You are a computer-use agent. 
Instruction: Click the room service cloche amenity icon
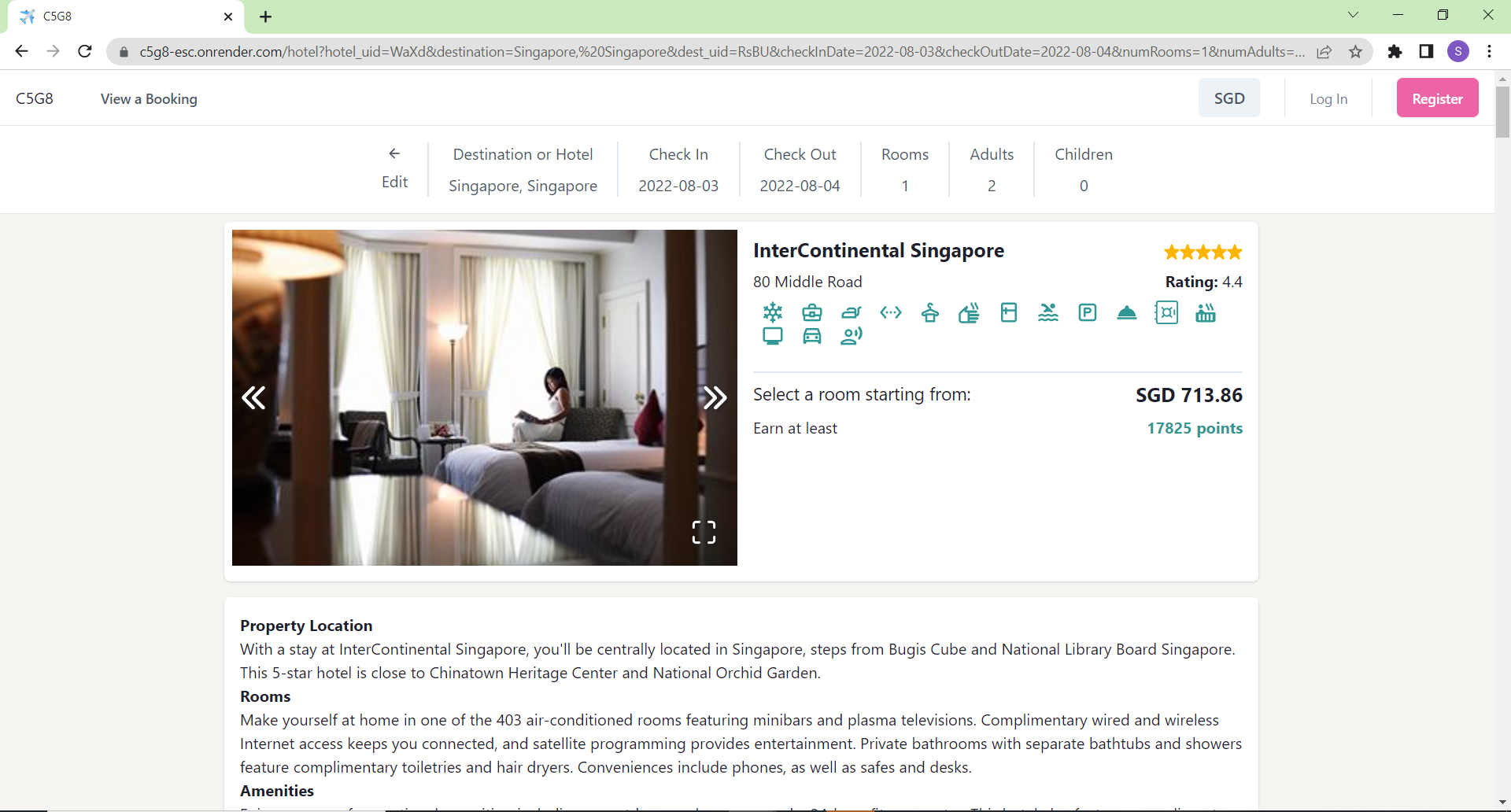pyautogui.click(x=1127, y=312)
